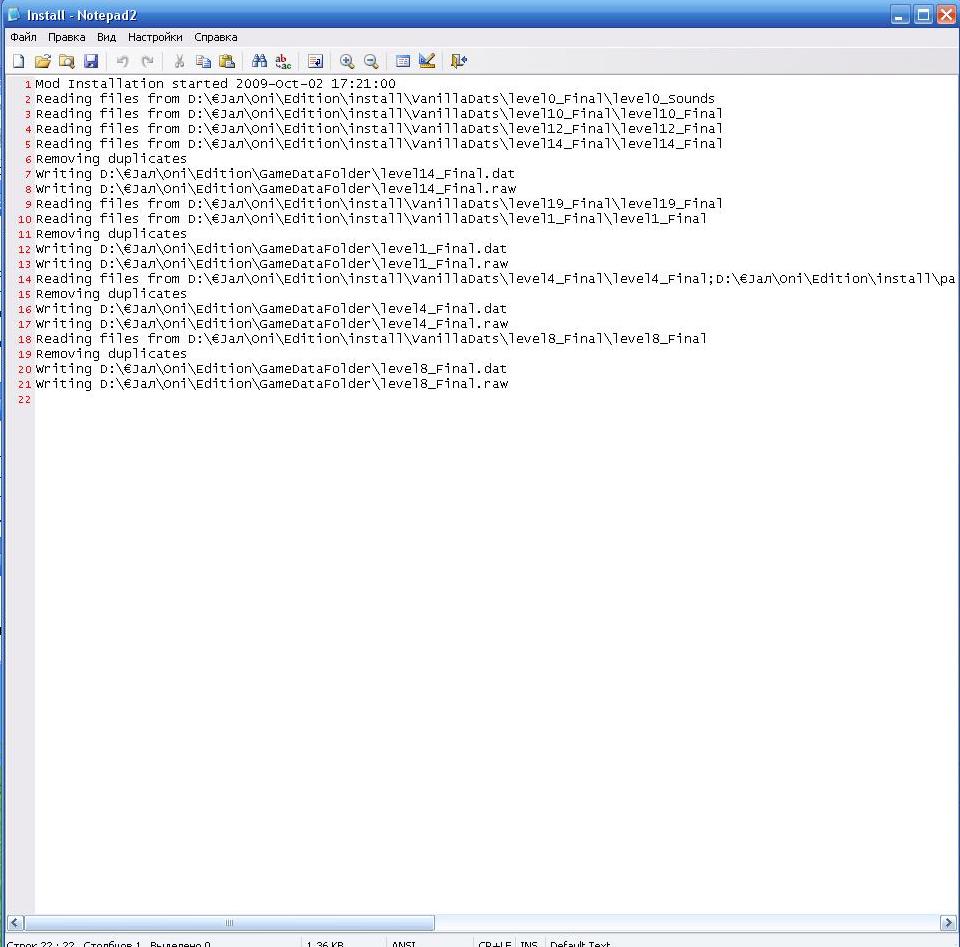The width and height of the screenshot is (960, 947).
Task: Toggle word wrap toolbar icon
Action: click(315, 61)
